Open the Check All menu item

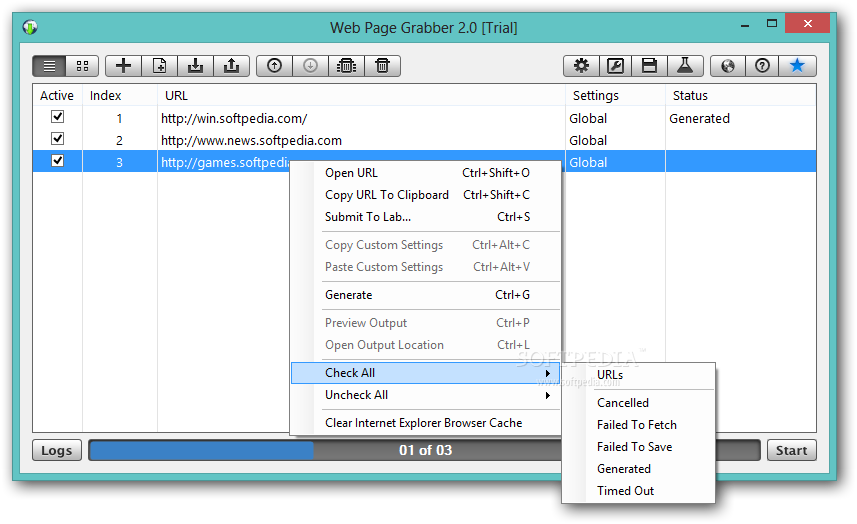[426, 373]
